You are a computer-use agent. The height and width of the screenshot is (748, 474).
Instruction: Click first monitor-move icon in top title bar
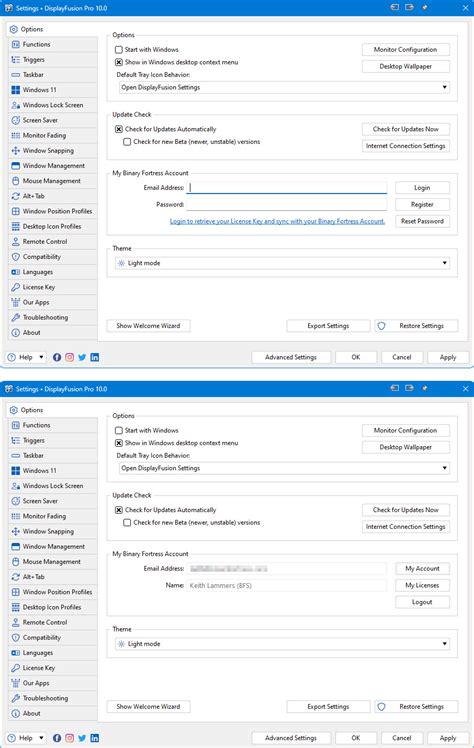coord(394,8)
